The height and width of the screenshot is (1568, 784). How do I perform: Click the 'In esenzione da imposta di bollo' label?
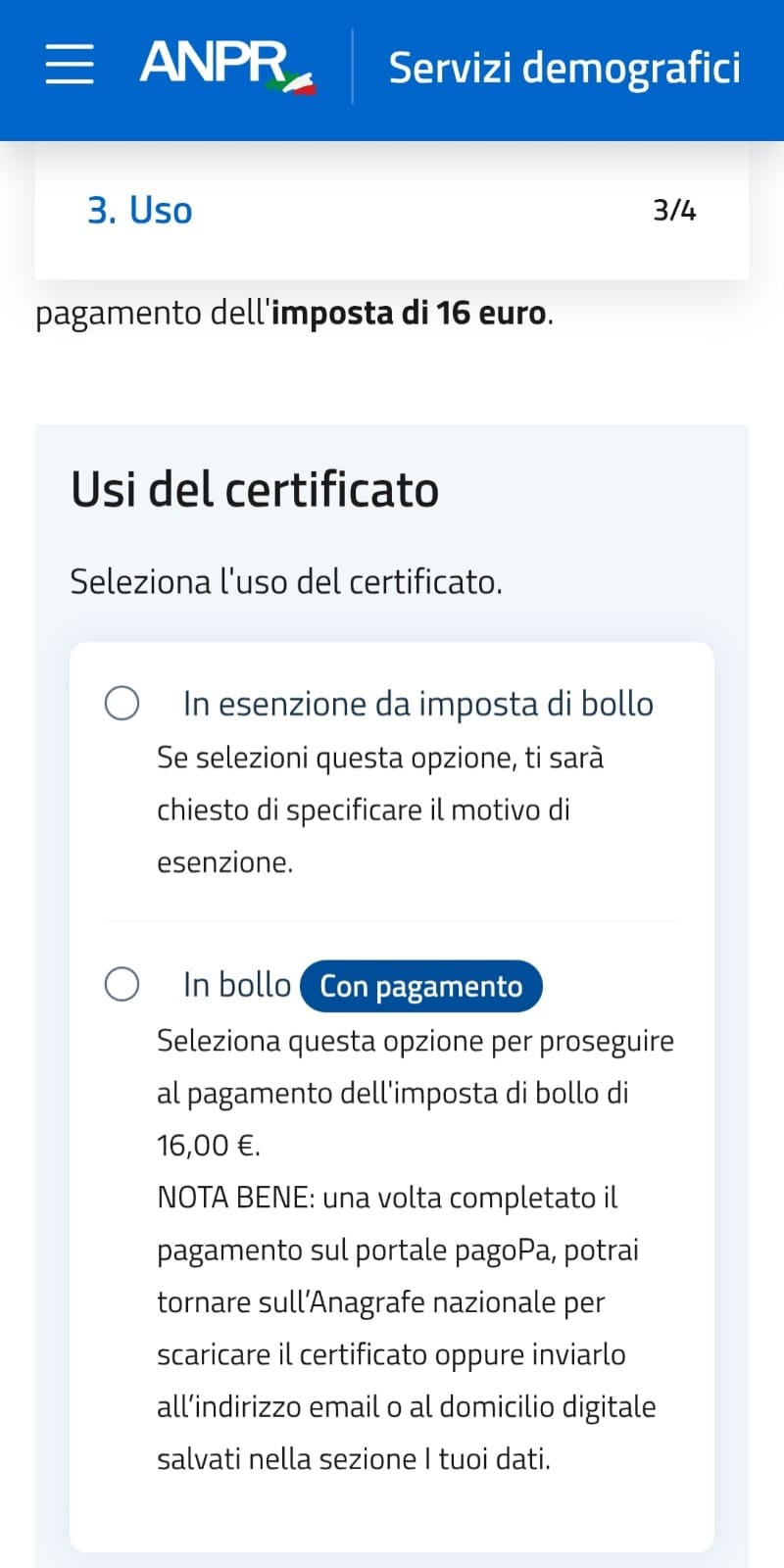pyautogui.click(x=418, y=703)
